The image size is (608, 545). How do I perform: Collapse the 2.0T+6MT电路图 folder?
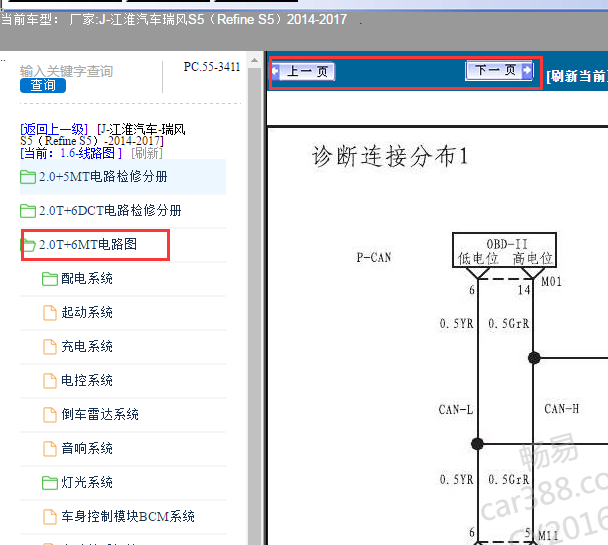coord(87,245)
